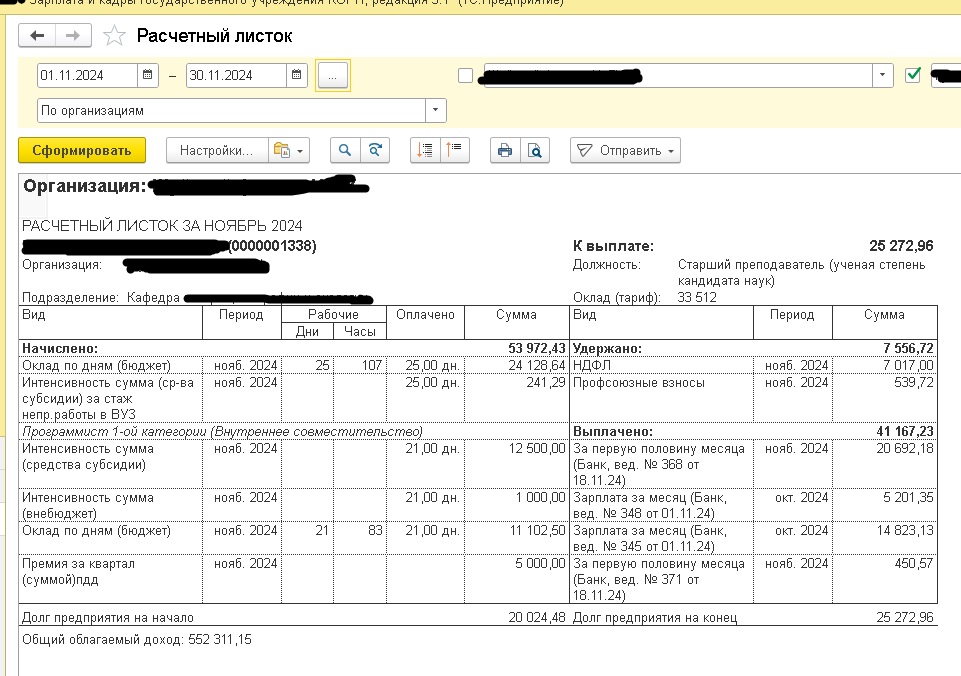Go forward with the right arrow button
The height and width of the screenshot is (676, 961).
73,36
